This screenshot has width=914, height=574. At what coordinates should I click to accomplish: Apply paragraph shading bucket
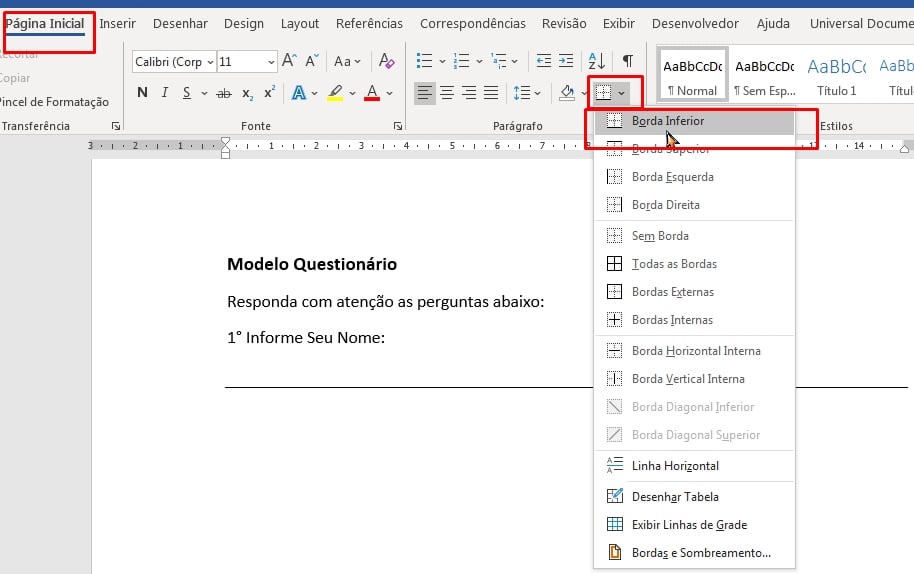[567, 93]
